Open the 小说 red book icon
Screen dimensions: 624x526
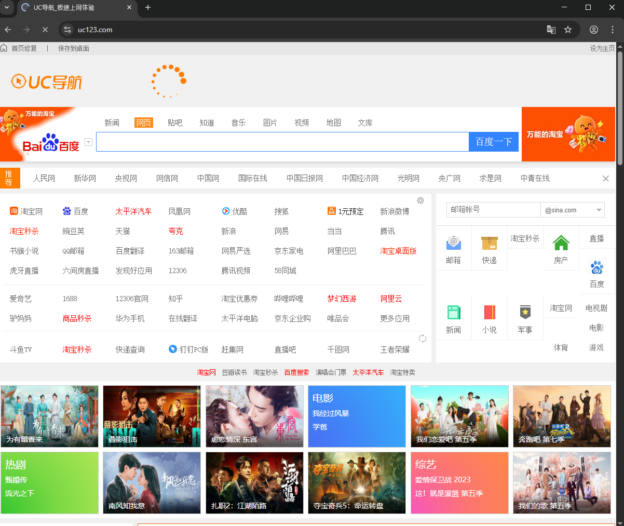click(x=488, y=312)
